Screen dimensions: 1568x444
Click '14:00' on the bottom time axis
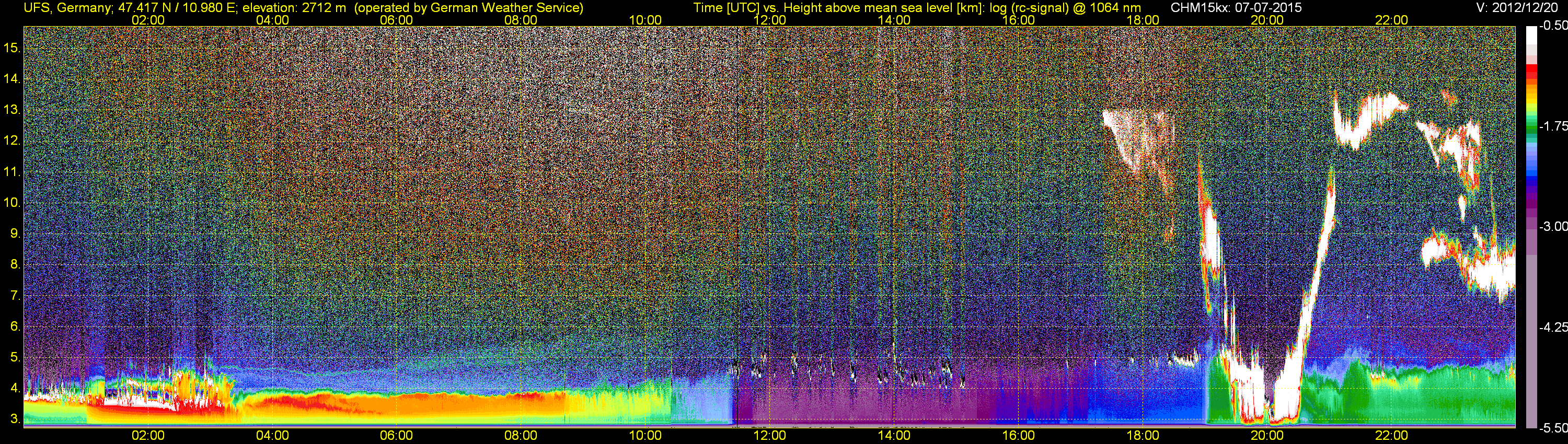[894, 436]
